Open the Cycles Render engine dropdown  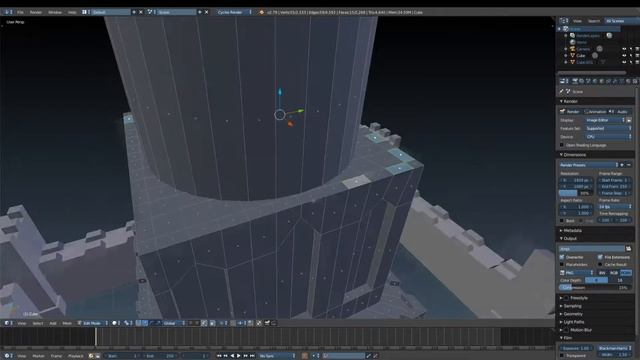(x=234, y=12)
